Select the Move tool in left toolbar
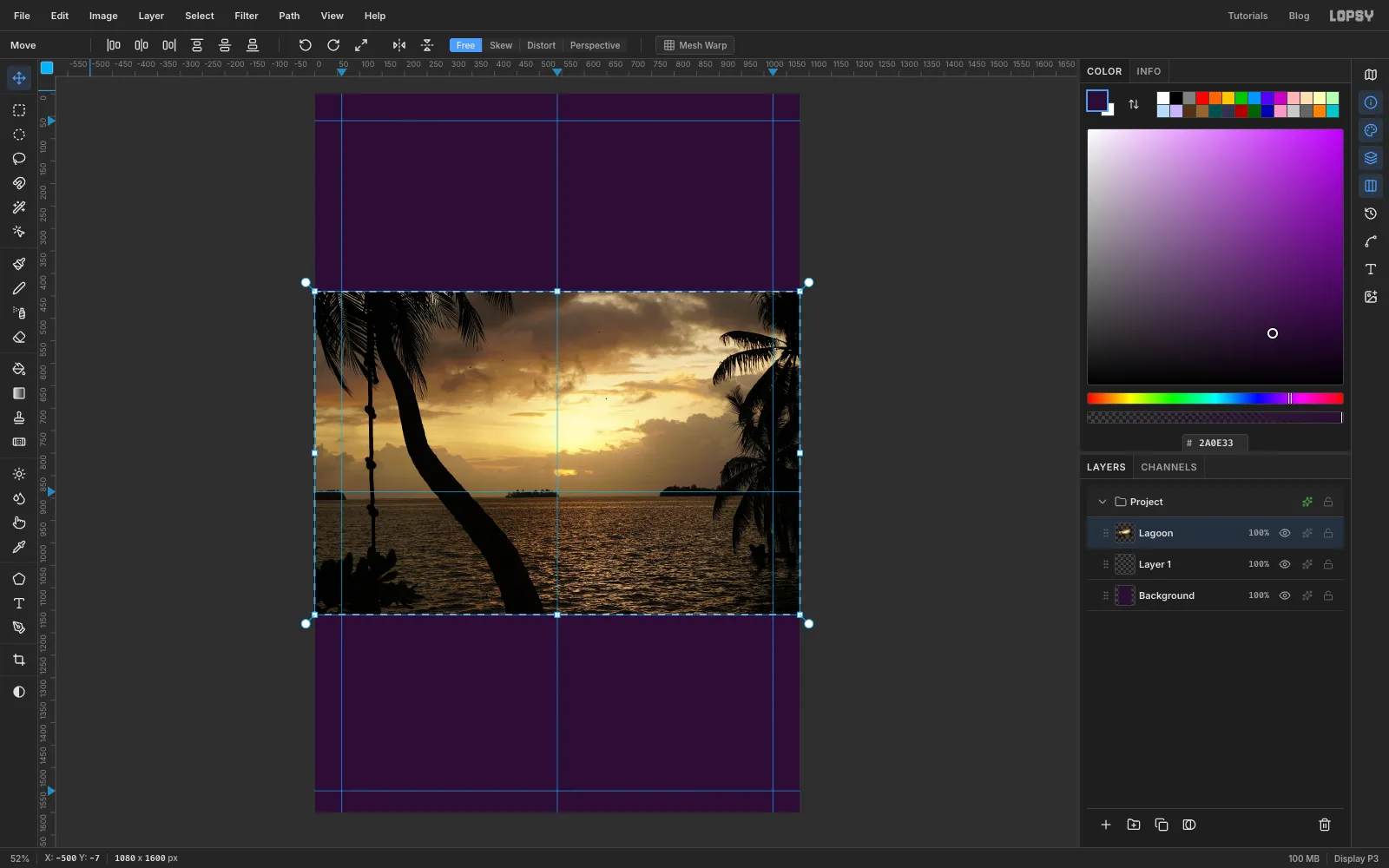The width and height of the screenshot is (1389, 868). (x=19, y=78)
